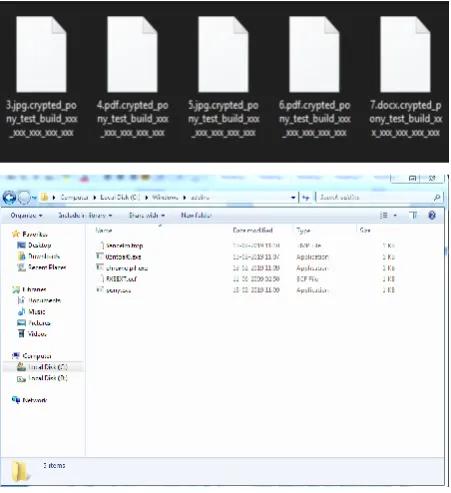The width and height of the screenshot is (451, 493).
Task: Sort by the Name column header
Action: (x=104, y=230)
